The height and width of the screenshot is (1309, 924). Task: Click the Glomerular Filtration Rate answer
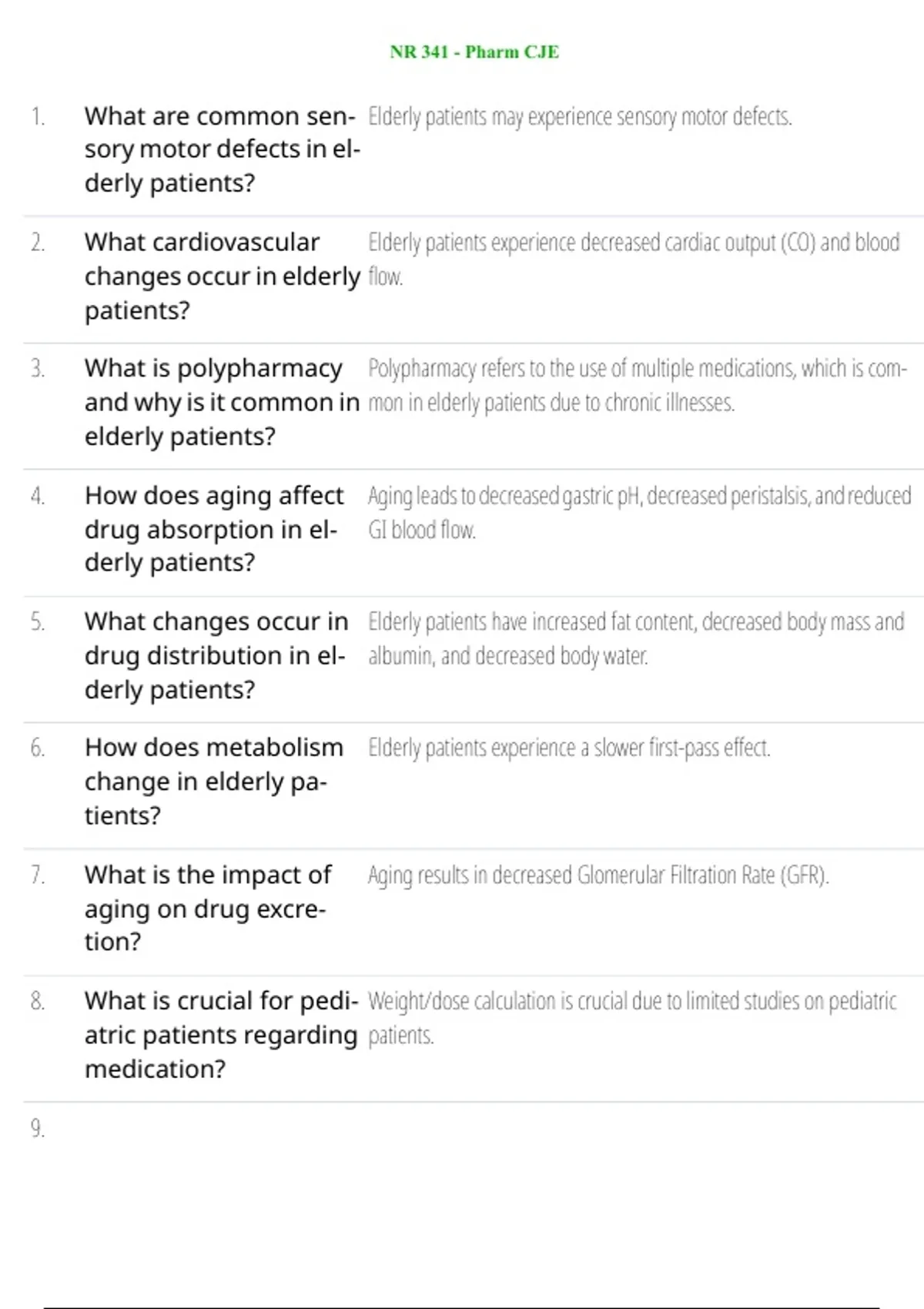click(598, 875)
